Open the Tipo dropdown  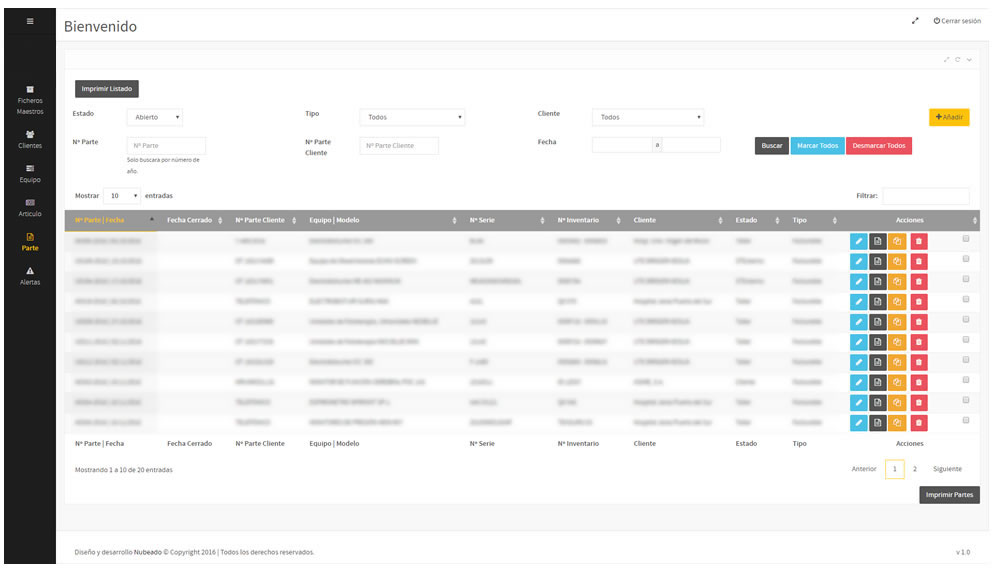pos(412,117)
